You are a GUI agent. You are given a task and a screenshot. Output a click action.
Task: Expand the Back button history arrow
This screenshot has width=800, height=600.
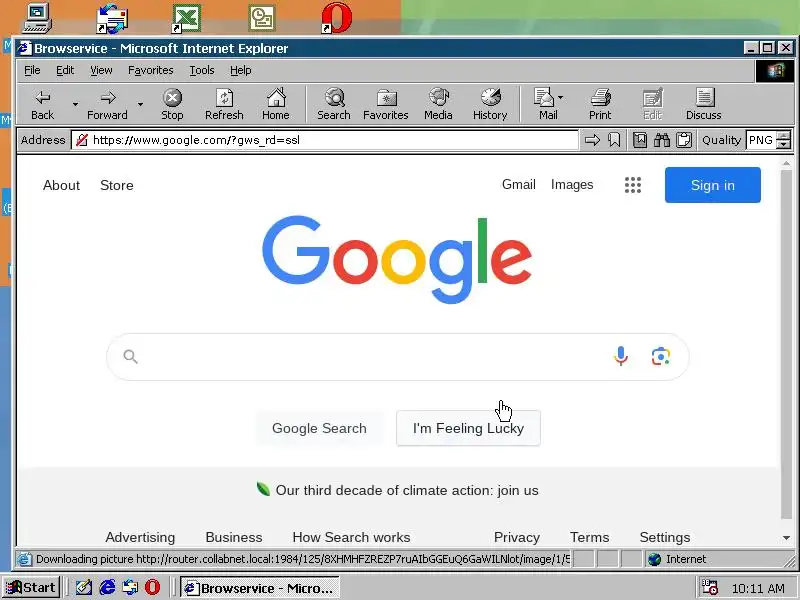tap(76, 104)
